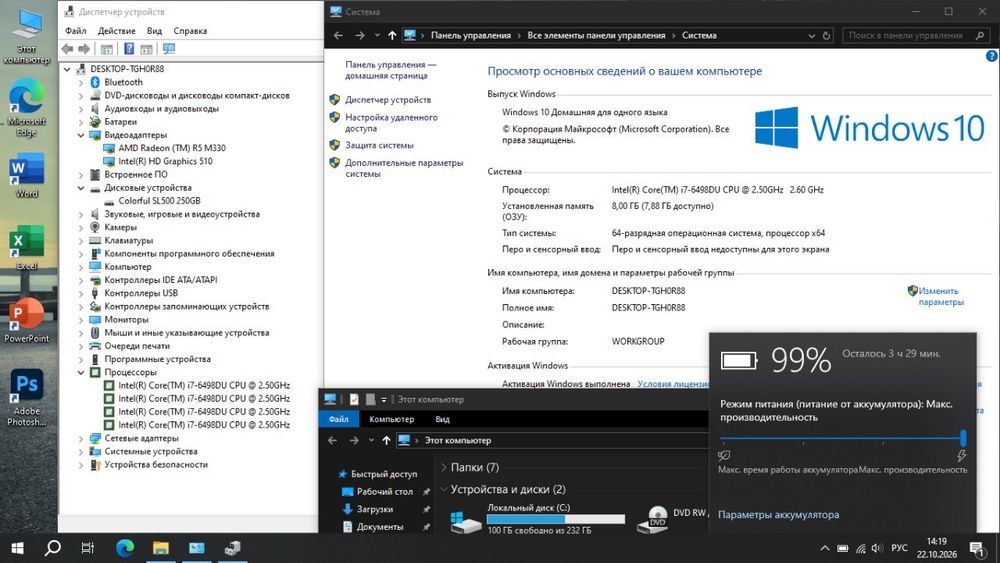The width and height of the screenshot is (1000, 563).
Task: Open Диспетчер устройств link in System sidebar
Action: point(388,99)
